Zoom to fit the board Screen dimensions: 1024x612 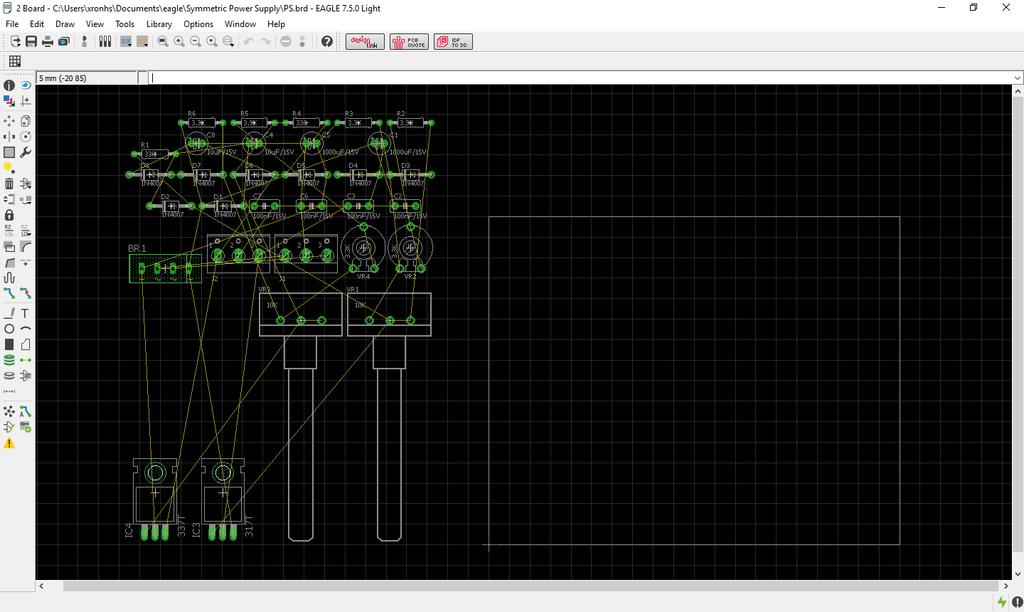(x=163, y=42)
